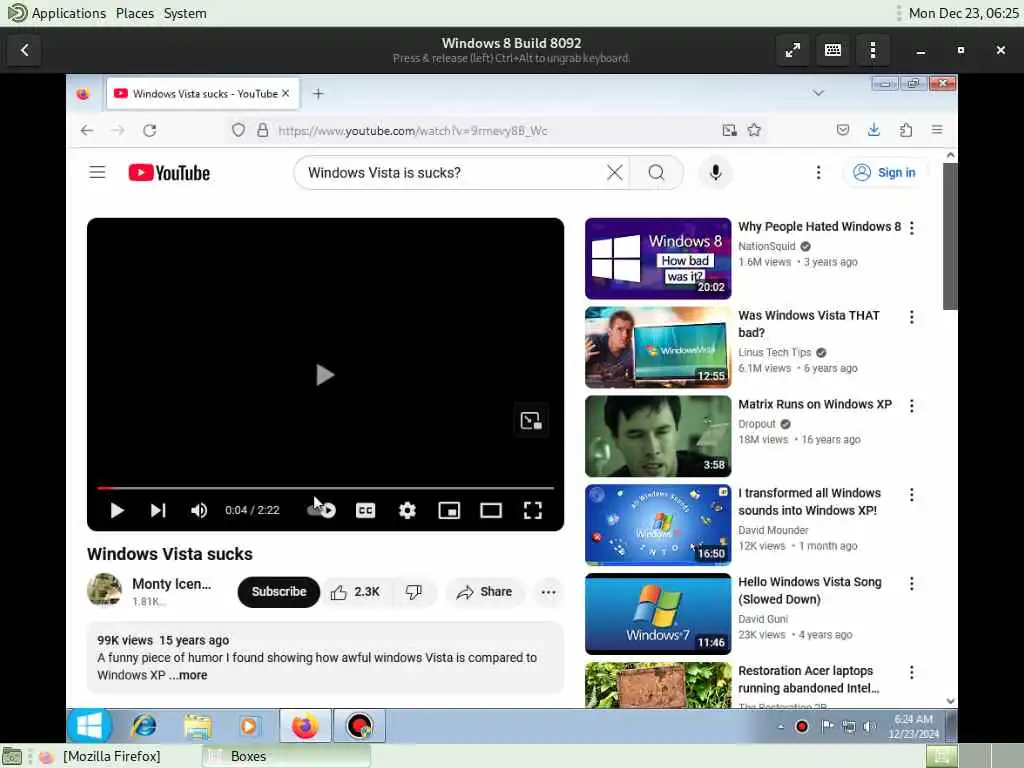The width and height of the screenshot is (1024, 768).
Task: Go back in Firefox
Action: pos(87,130)
